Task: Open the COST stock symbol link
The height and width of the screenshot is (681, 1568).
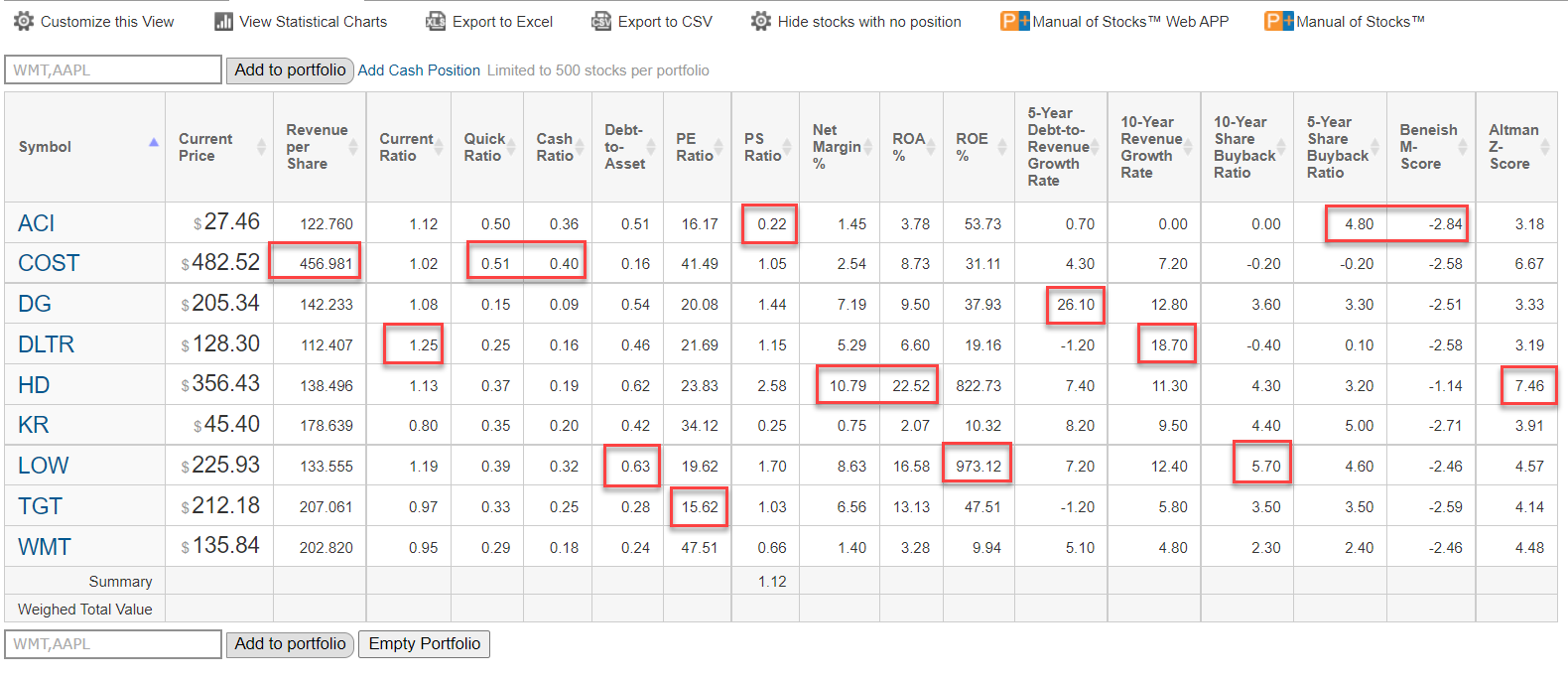Action: click(49, 263)
